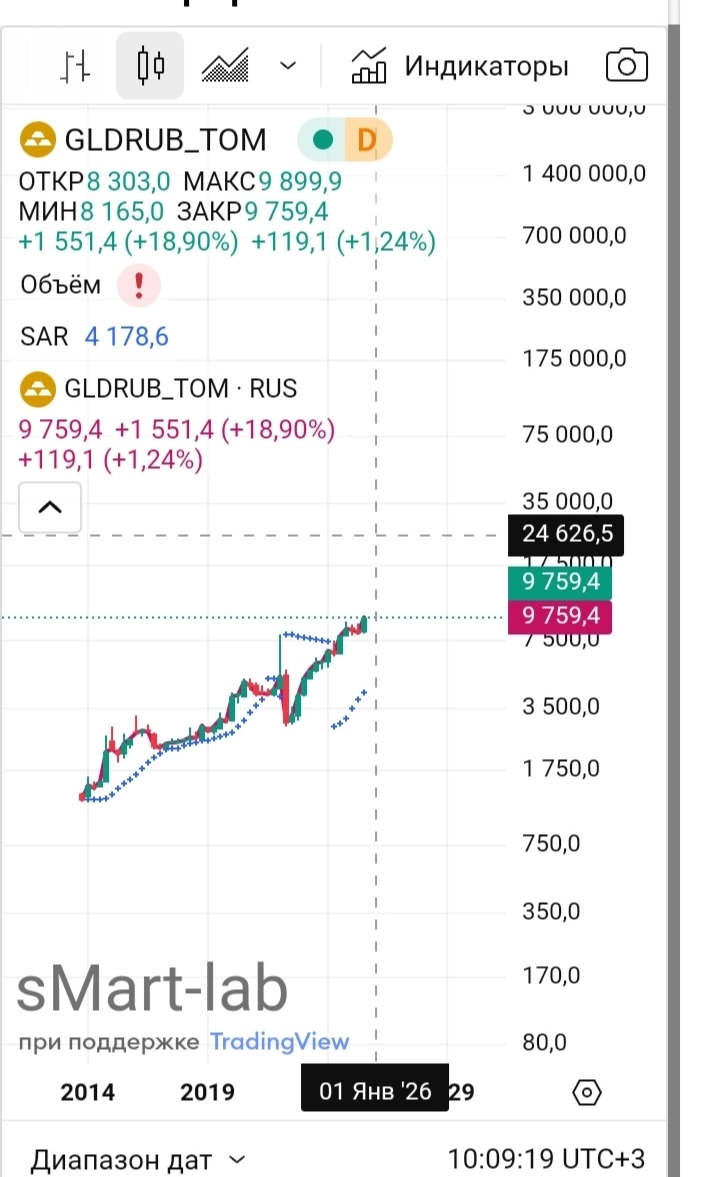The image size is (702, 1177).
Task: Collapse the legend panel with the chevron
Action: (x=50, y=507)
